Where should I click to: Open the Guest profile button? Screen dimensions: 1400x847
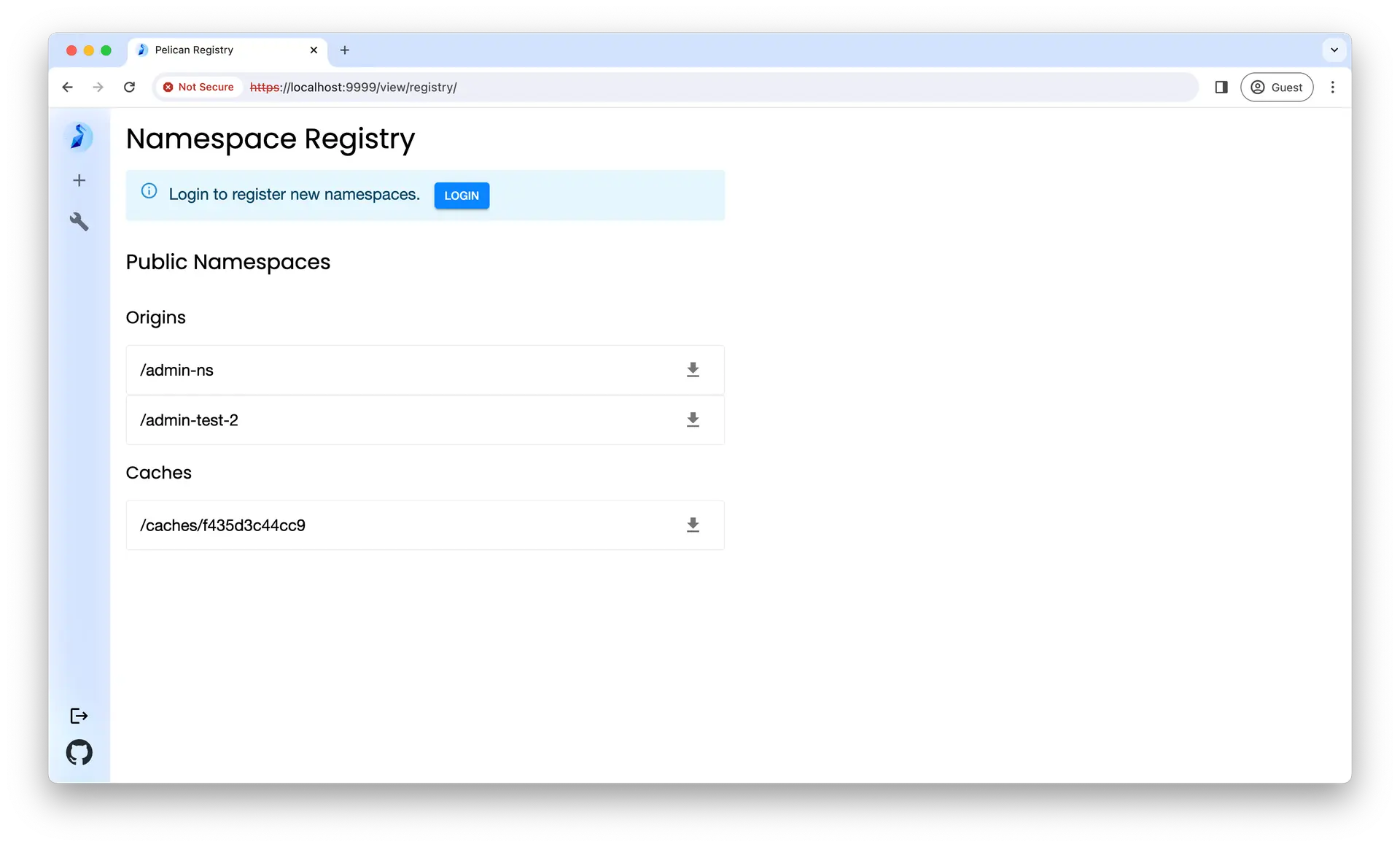click(1277, 88)
